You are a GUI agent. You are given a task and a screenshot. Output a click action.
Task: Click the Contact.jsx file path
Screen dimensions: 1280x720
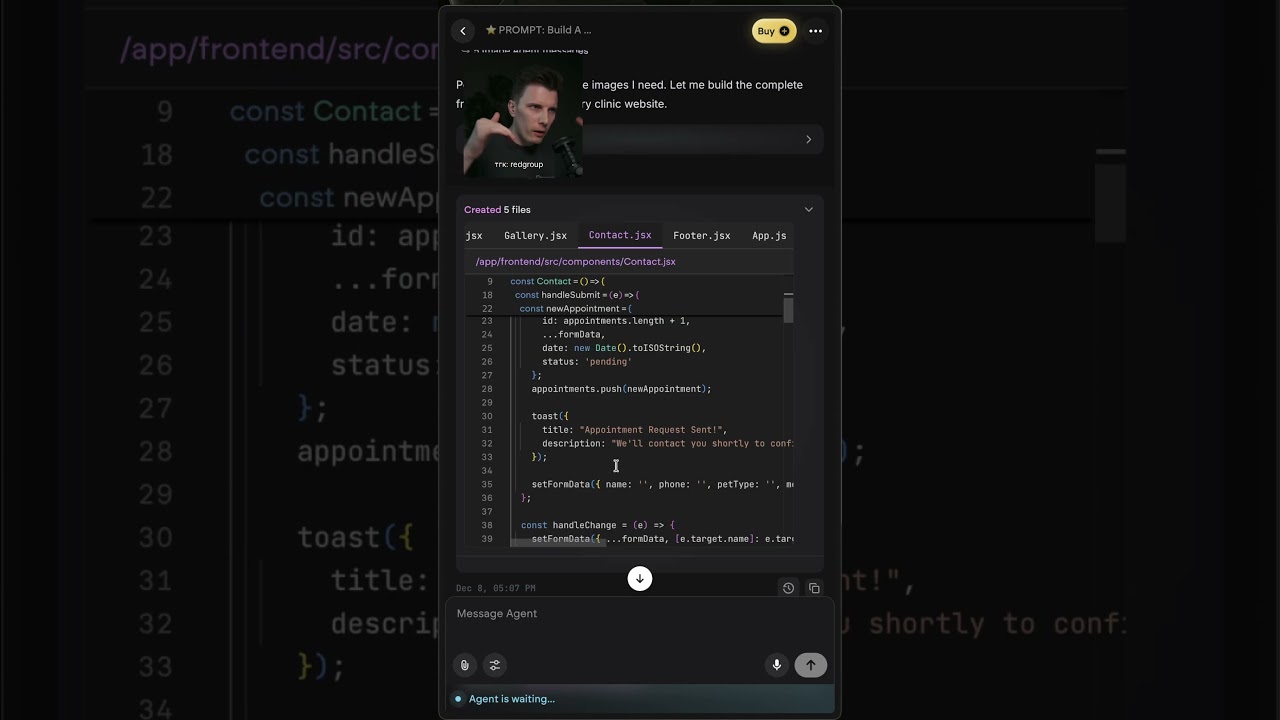pyautogui.click(x=575, y=262)
